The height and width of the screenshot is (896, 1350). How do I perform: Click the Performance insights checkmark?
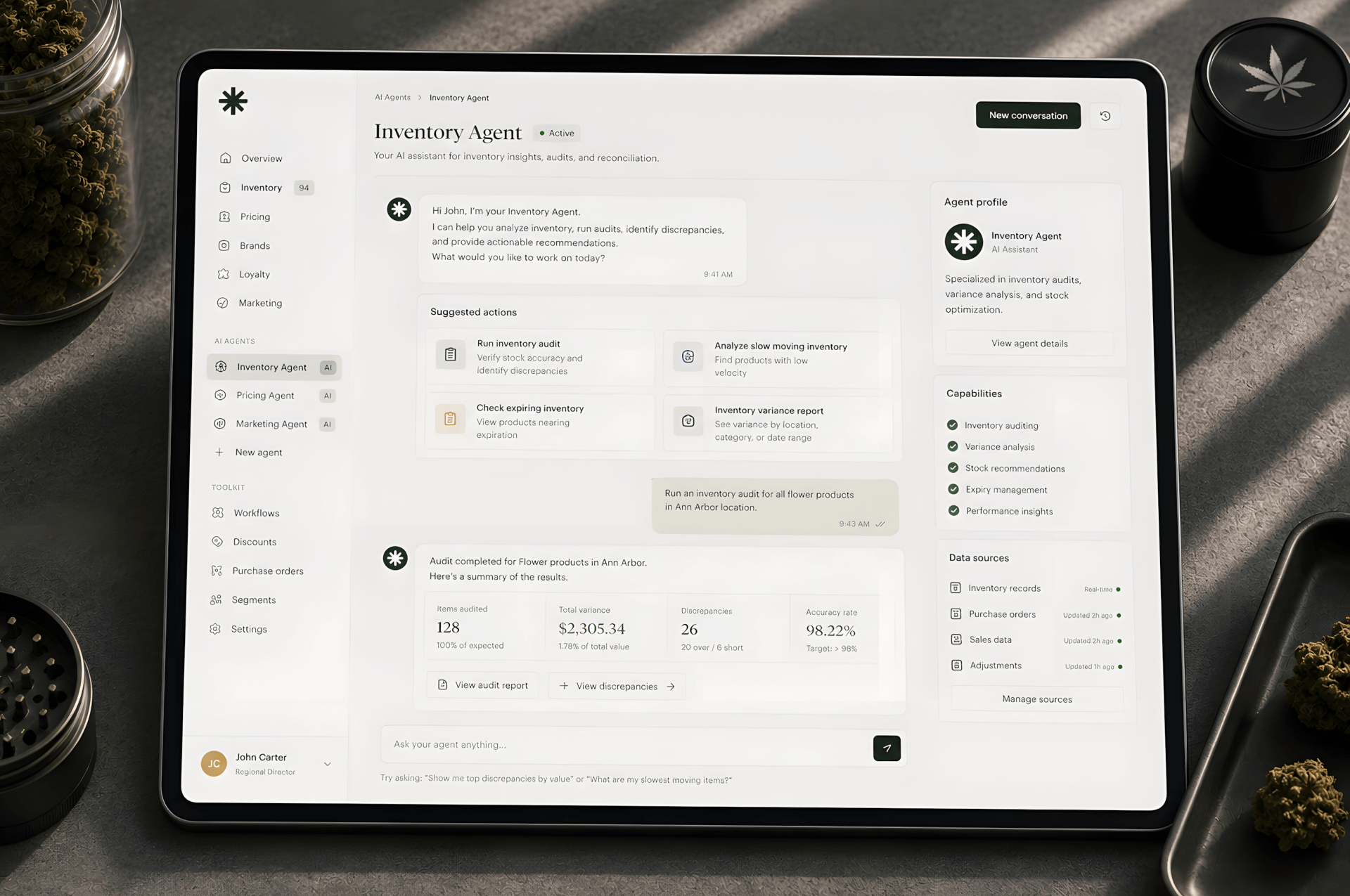[x=954, y=510]
